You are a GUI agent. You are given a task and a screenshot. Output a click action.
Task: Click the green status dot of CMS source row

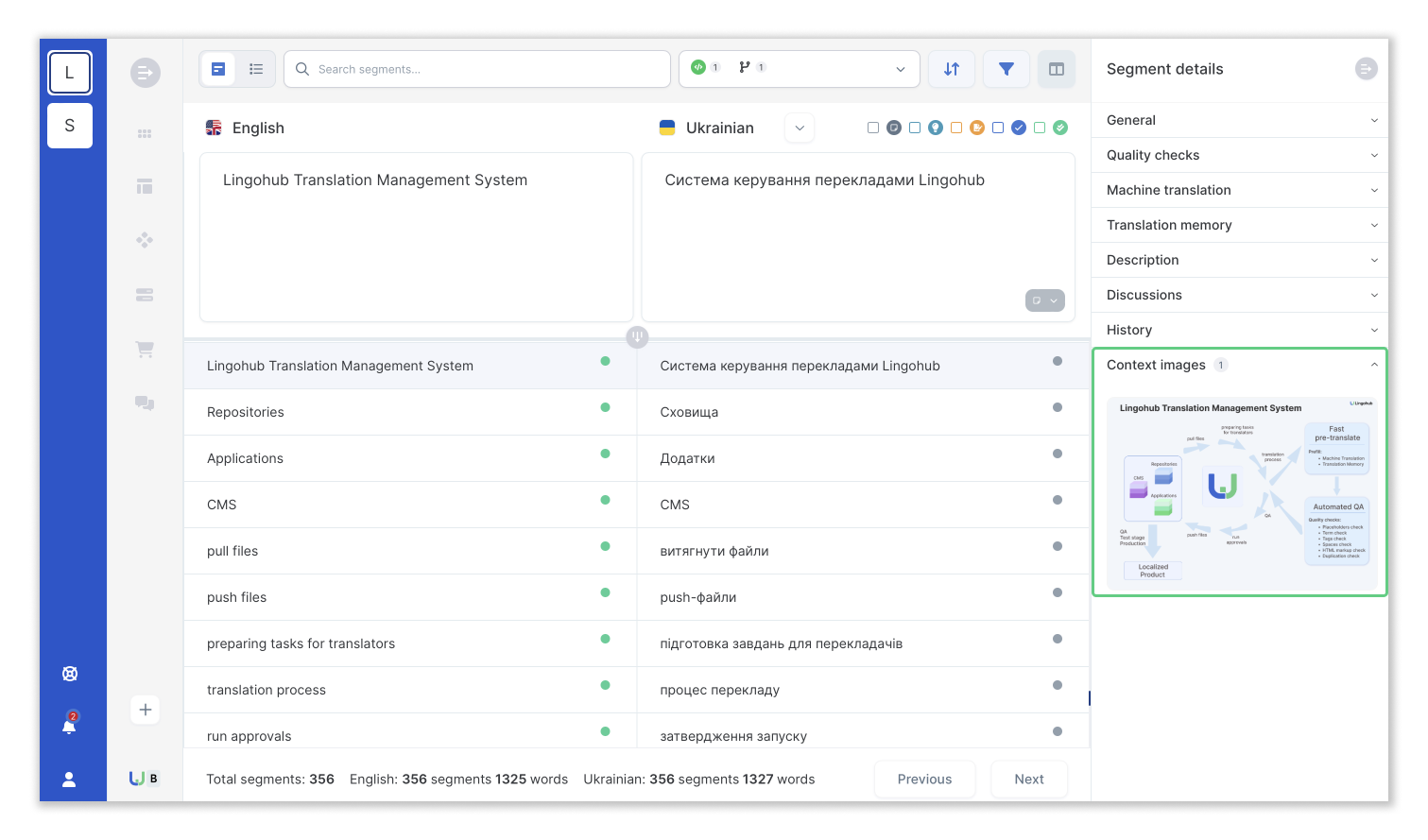pyautogui.click(x=605, y=500)
